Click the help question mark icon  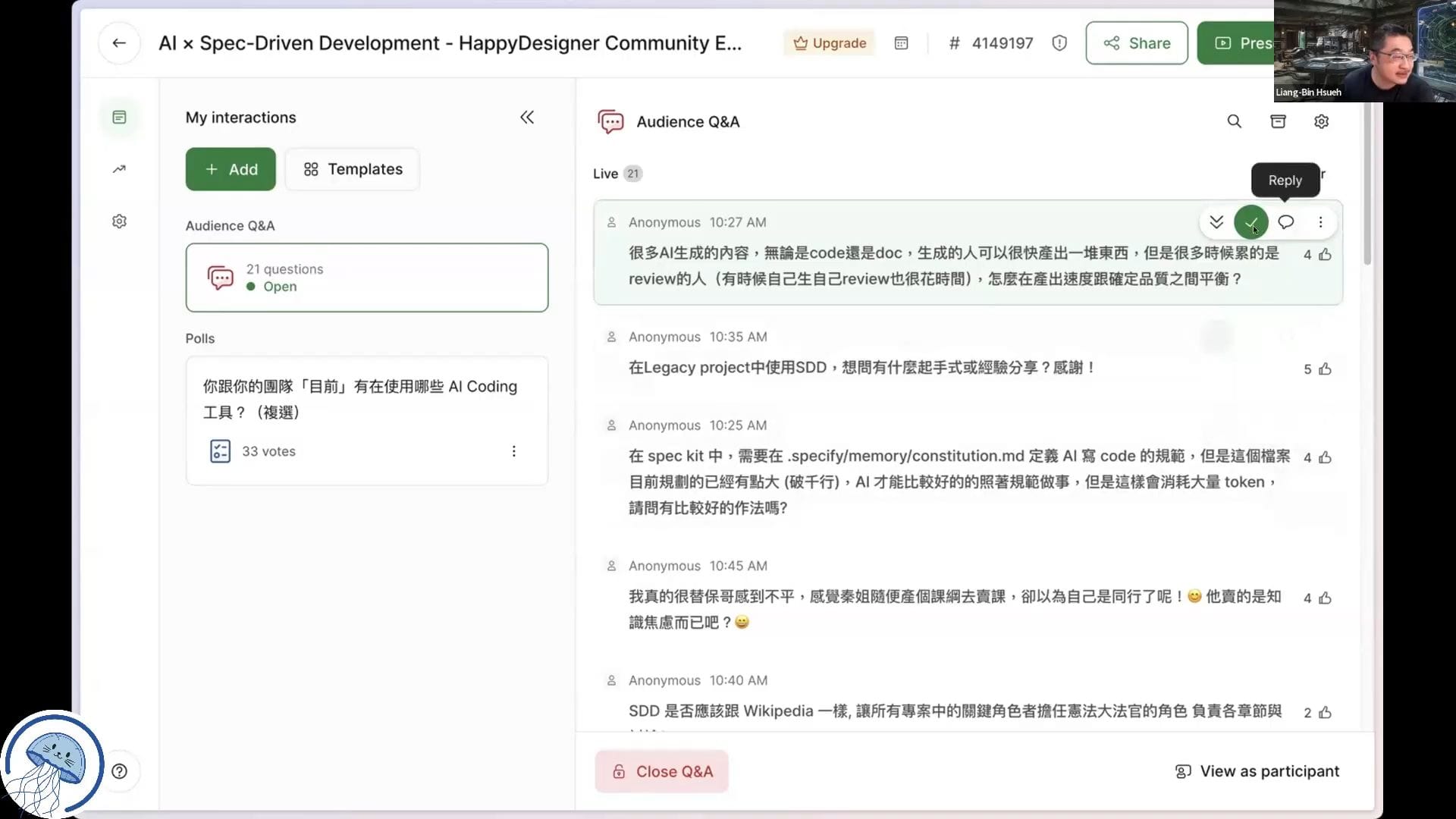pos(119,771)
